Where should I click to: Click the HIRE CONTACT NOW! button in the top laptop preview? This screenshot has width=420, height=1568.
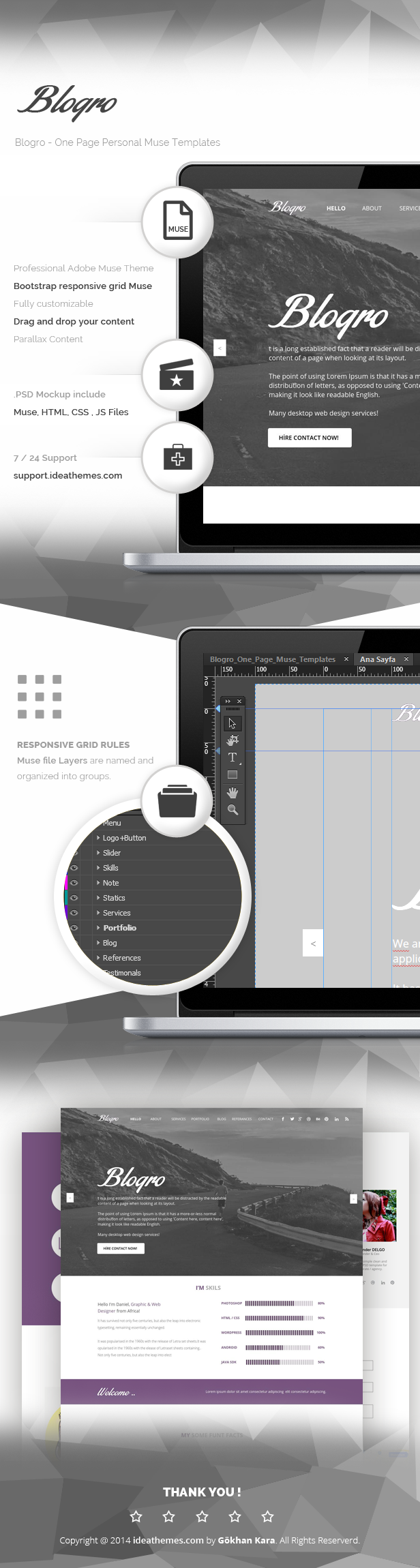click(x=310, y=438)
